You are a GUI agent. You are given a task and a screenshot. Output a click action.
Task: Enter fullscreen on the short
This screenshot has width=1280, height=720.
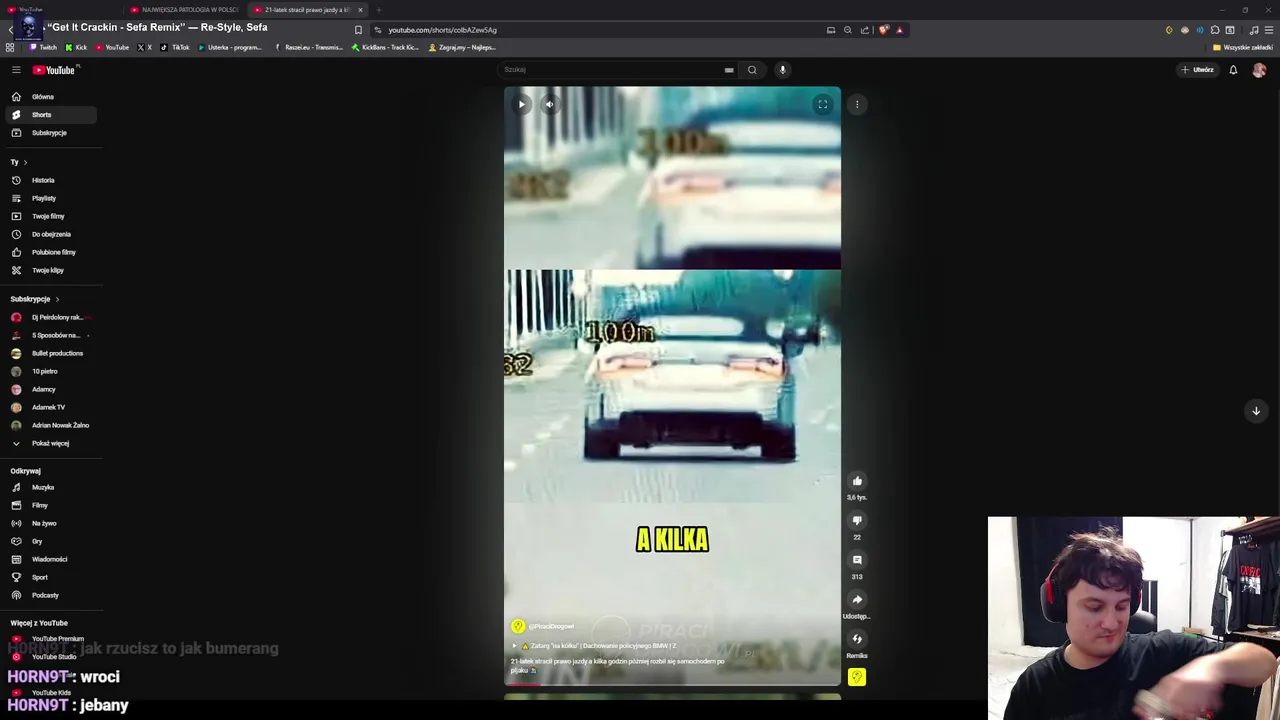(822, 104)
